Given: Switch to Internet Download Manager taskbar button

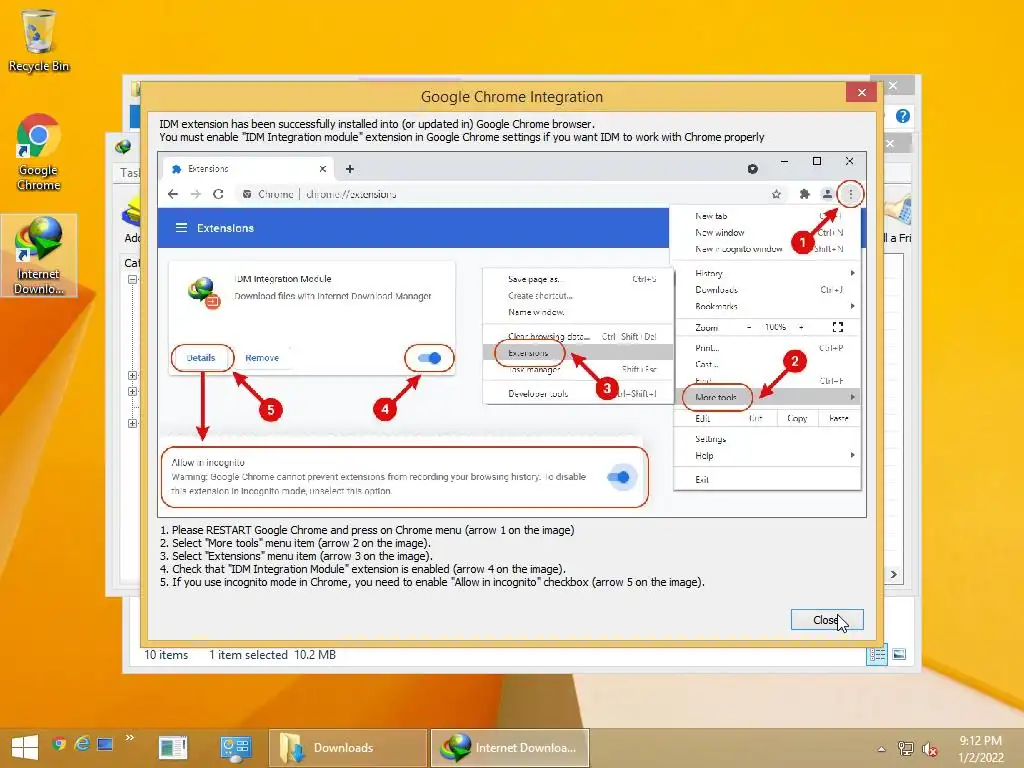Looking at the screenshot, I should pyautogui.click(x=510, y=748).
